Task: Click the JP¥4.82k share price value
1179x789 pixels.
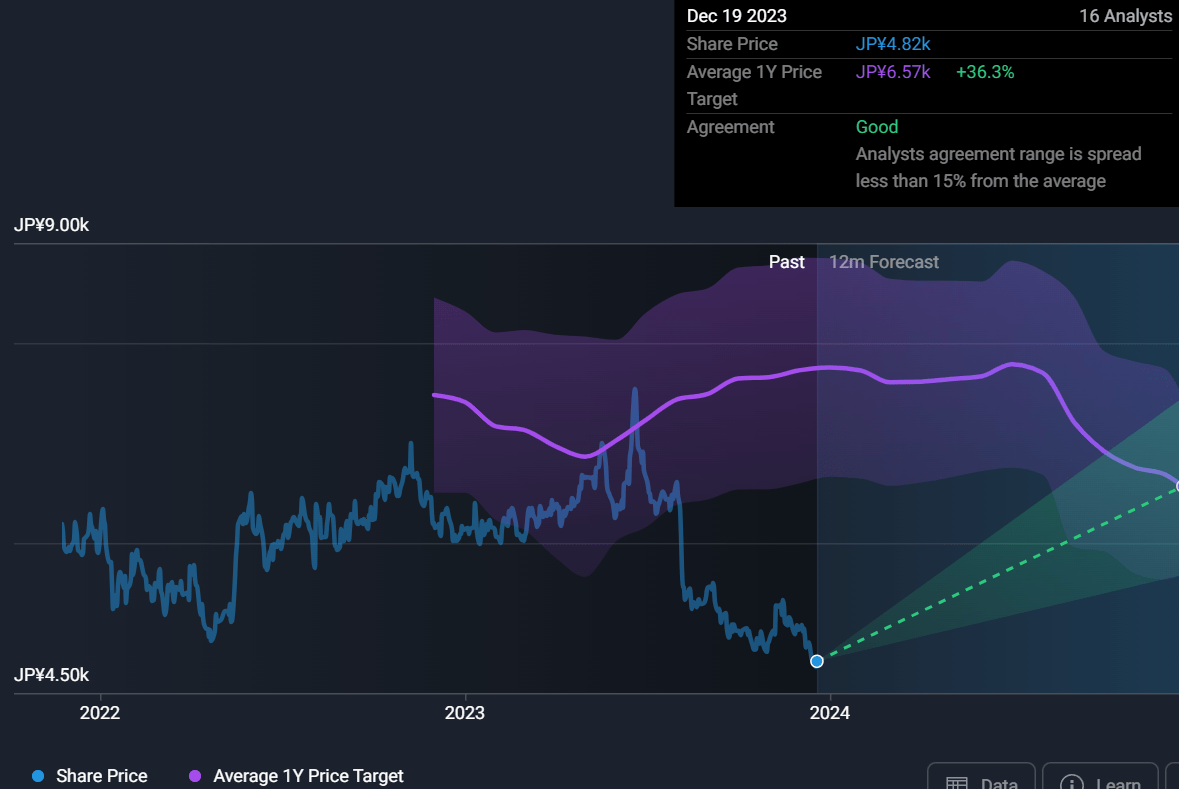Action: (893, 44)
